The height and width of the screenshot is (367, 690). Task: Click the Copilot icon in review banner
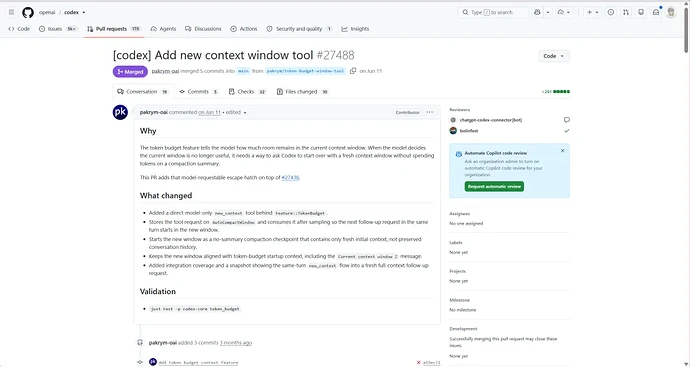459,154
